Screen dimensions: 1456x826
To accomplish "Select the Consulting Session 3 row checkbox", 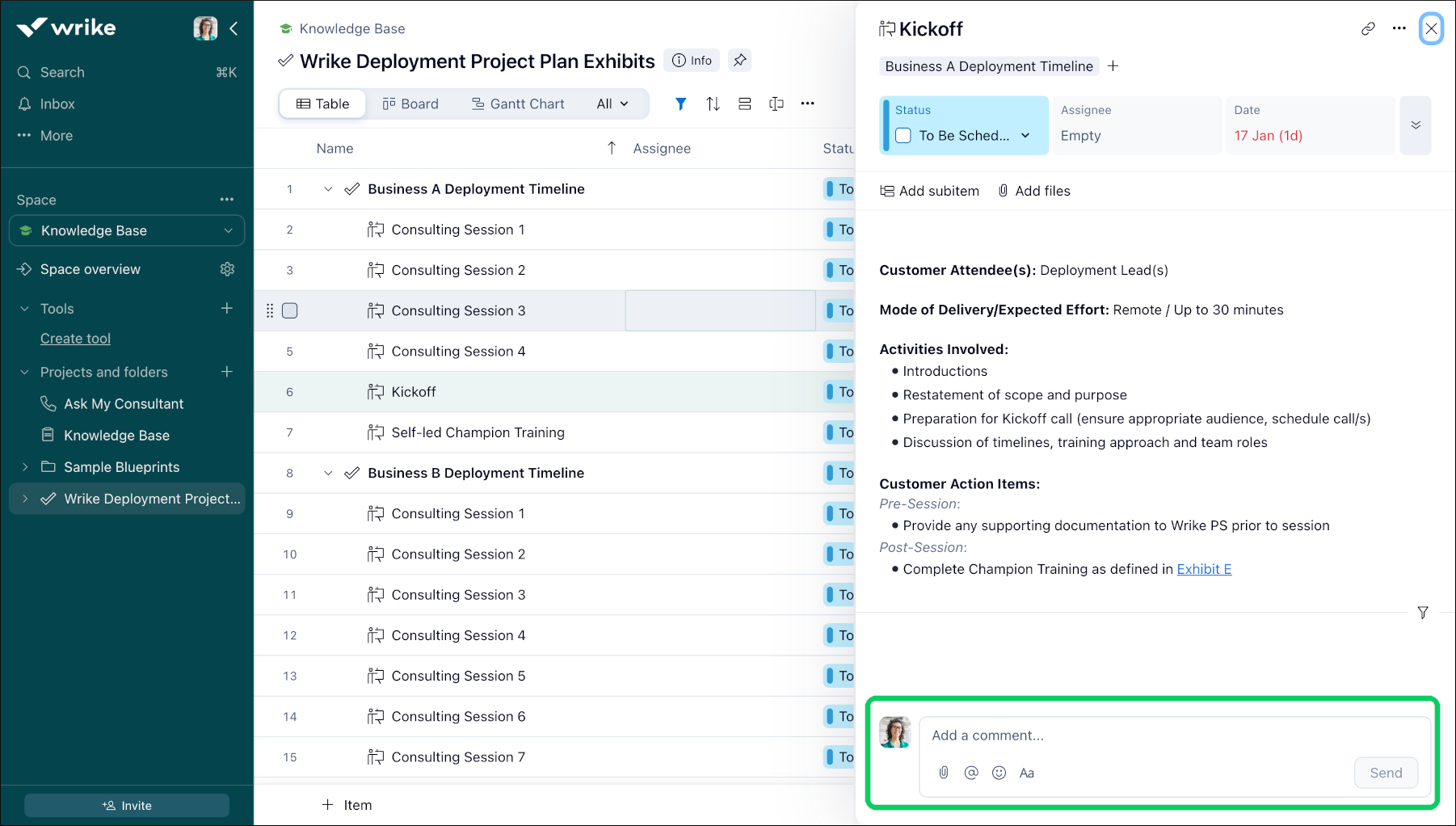I will point(290,311).
